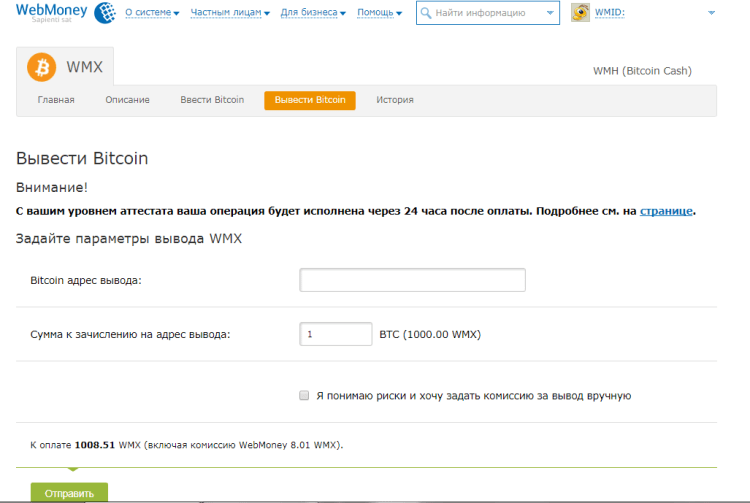Switch to the 'Главная' tab
Screen dimensions: 750x503
56,100
